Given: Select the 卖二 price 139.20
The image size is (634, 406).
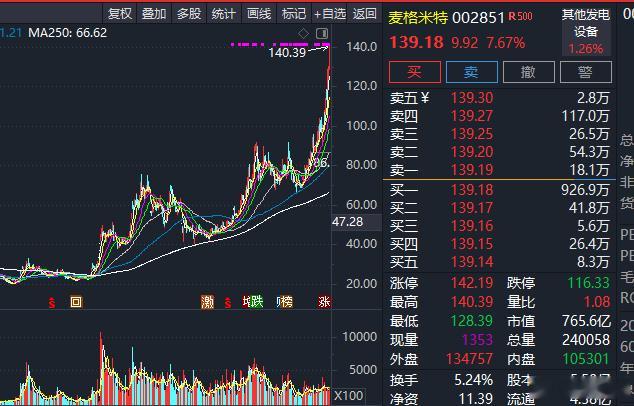Looking at the screenshot, I should [x=472, y=152].
